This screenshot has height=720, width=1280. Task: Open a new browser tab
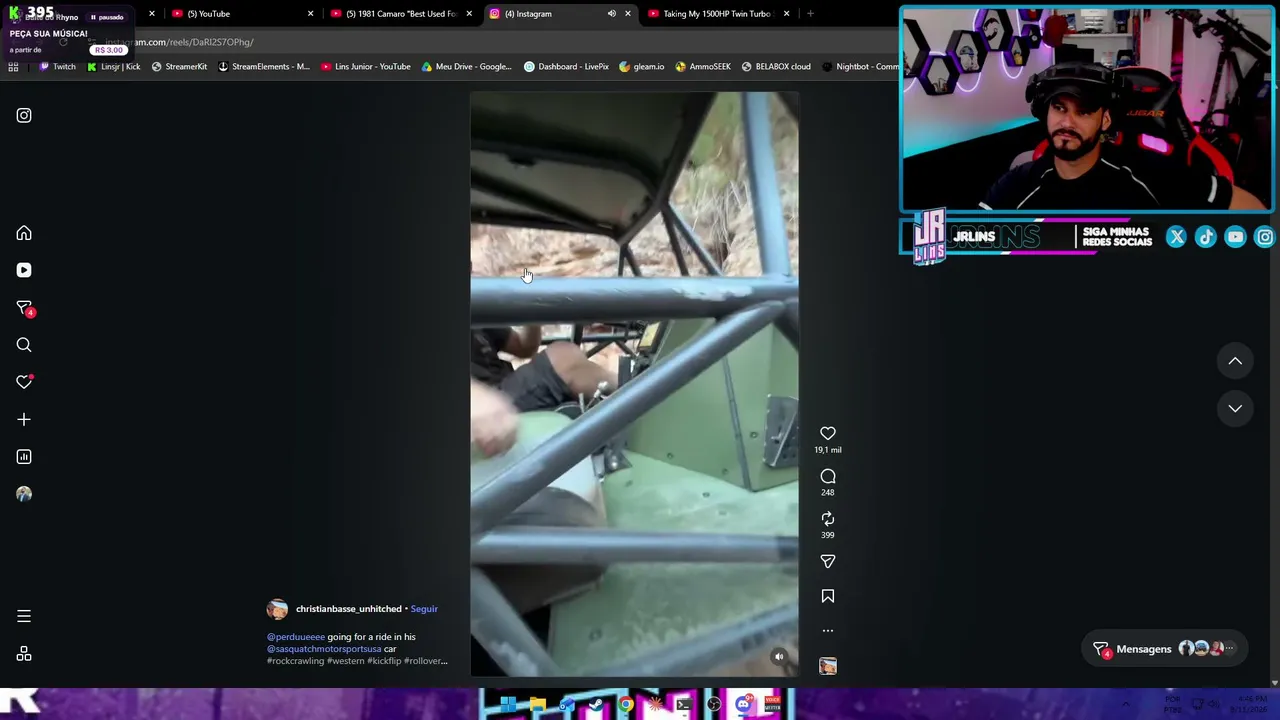tap(810, 14)
